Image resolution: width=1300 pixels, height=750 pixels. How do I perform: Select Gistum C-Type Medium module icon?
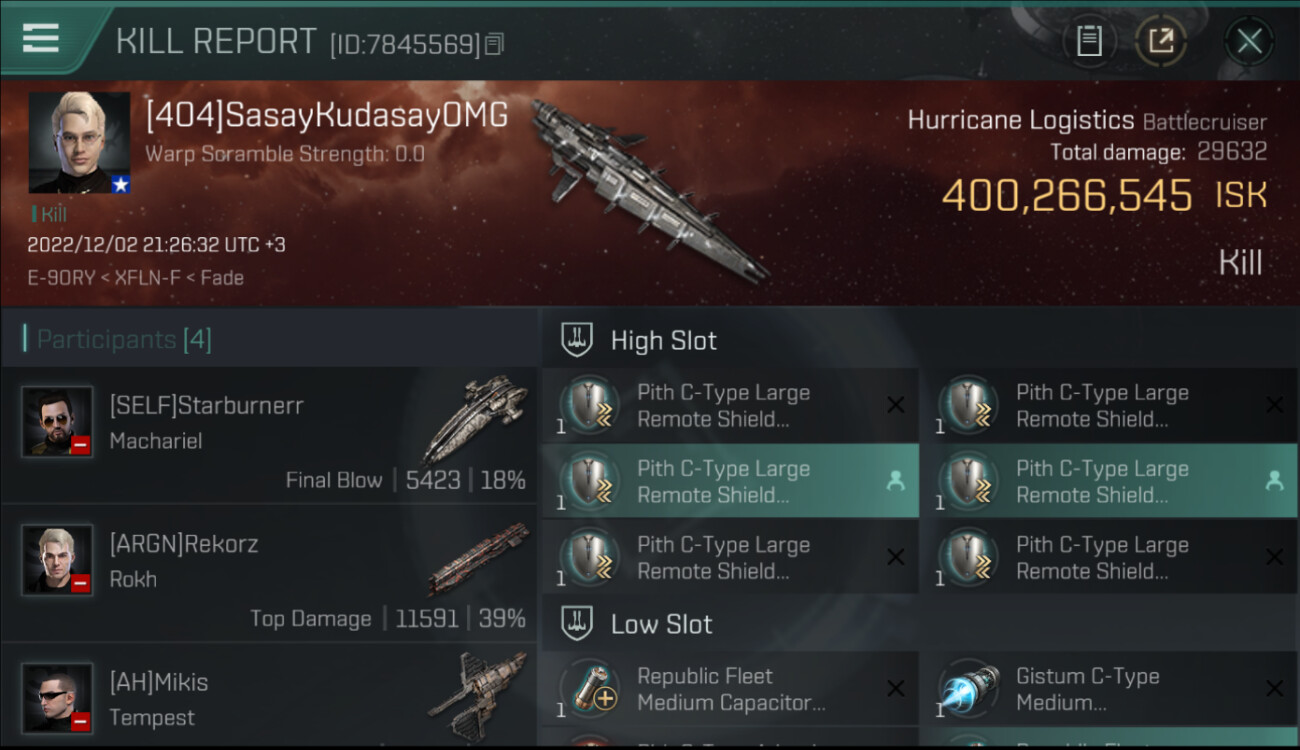pyautogui.click(x=968, y=689)
